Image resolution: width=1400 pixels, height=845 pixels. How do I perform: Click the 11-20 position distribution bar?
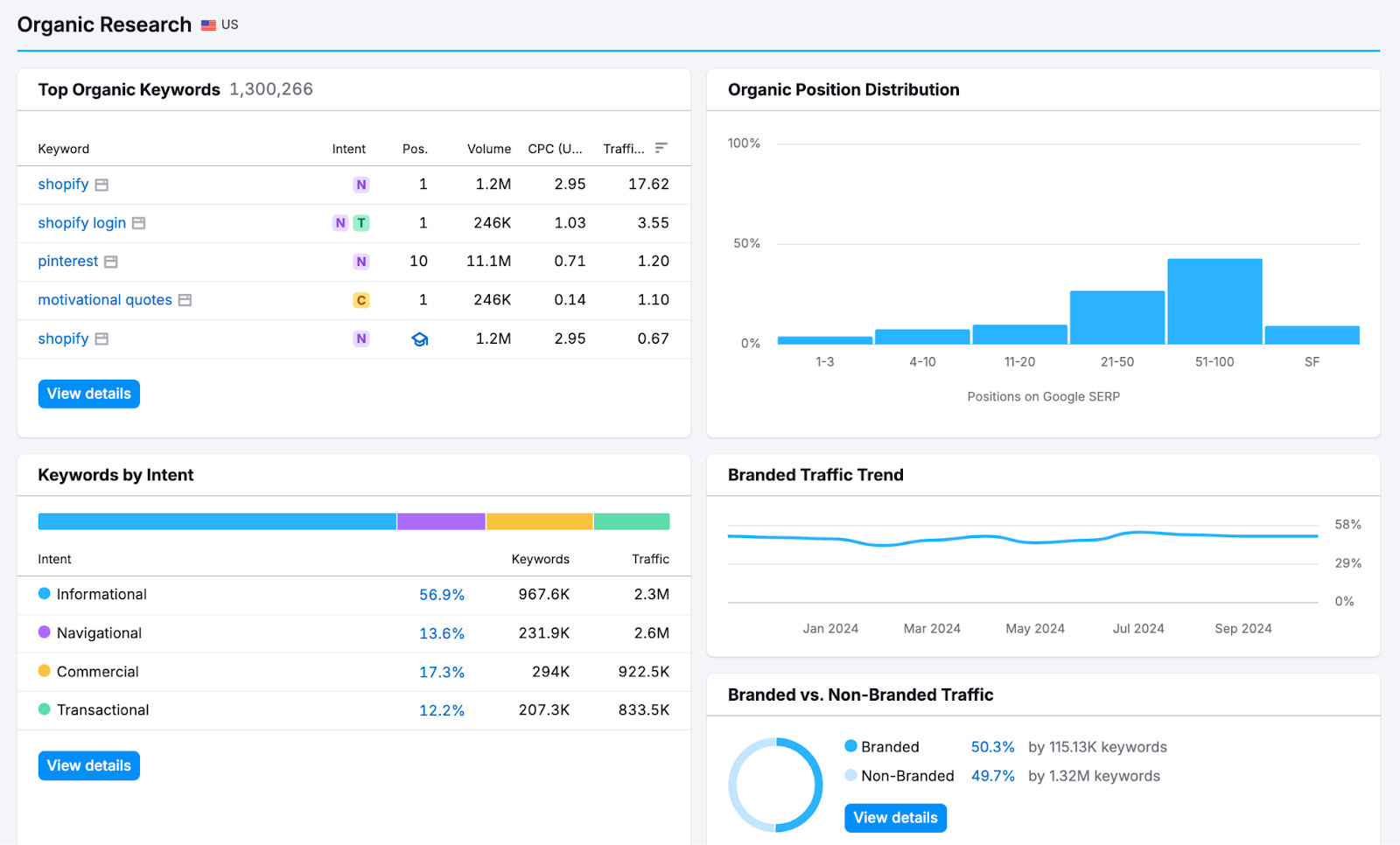tap(1020, 334)
